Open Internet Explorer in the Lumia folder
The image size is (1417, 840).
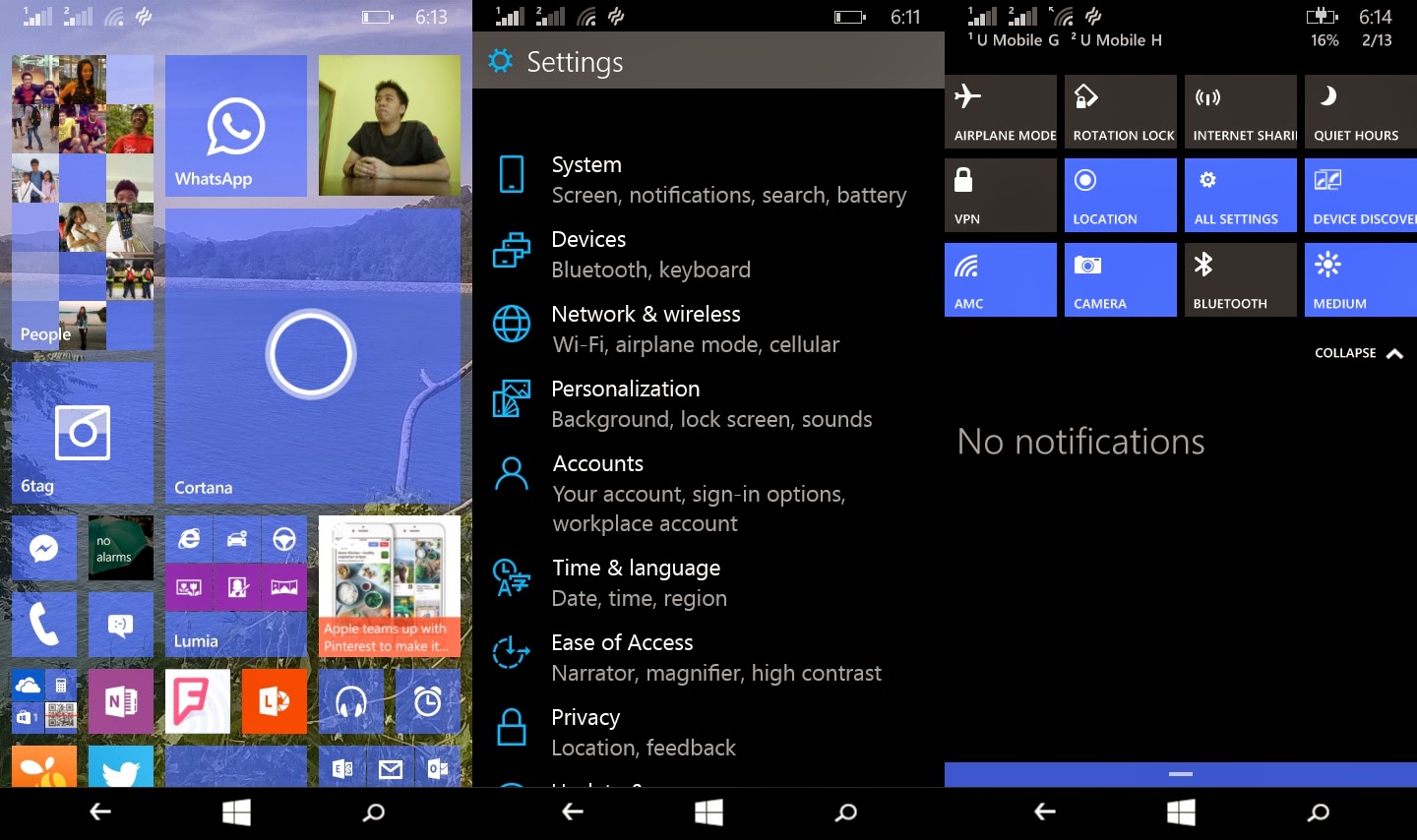189,538
